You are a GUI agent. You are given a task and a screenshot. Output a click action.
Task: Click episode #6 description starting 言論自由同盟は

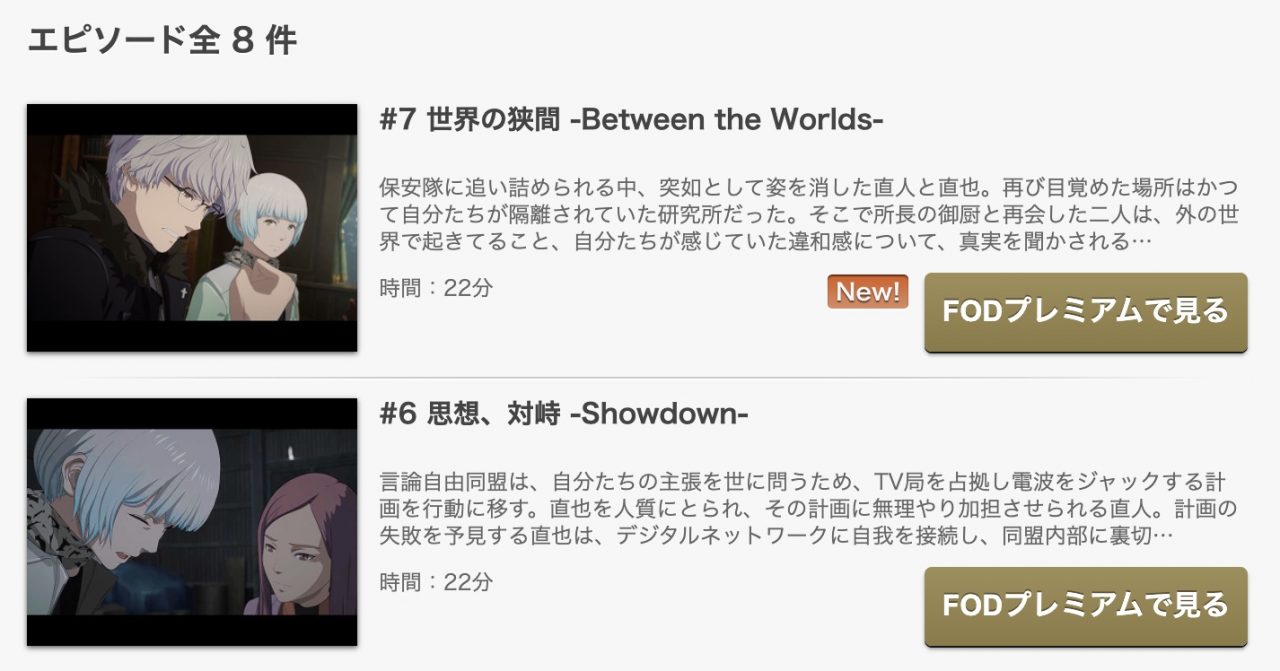(x=809, y=508)
